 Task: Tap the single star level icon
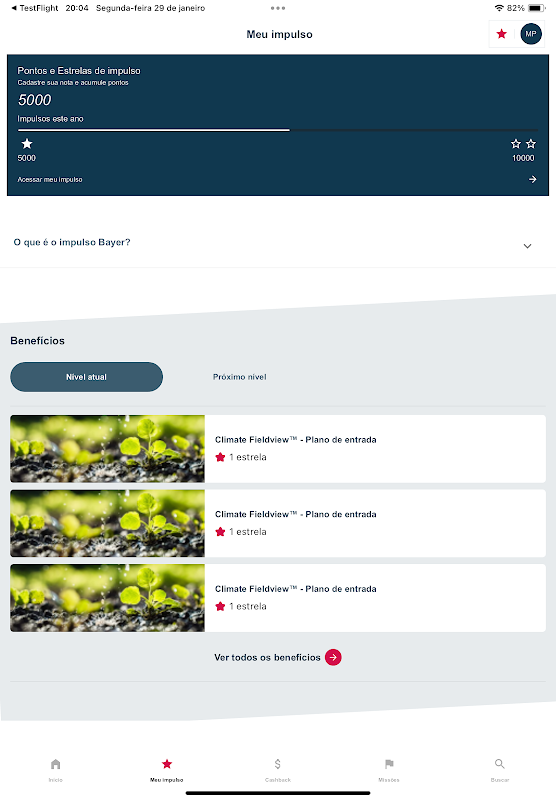27,143
